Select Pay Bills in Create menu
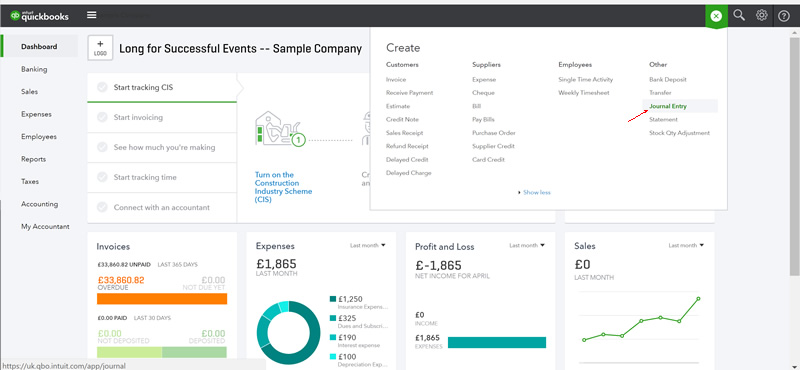The width and height of the screenshot is (800, 370). (483, 119)
